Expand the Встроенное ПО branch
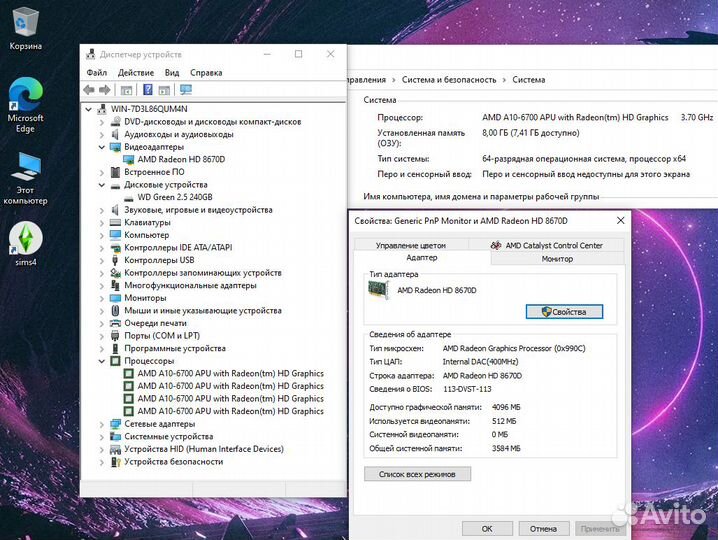The width and height of the screenshot is (718, 540). coord(102,172)
